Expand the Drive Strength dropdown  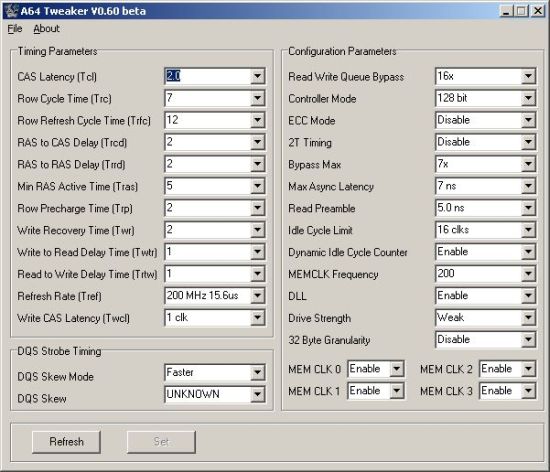pos(528,318)
